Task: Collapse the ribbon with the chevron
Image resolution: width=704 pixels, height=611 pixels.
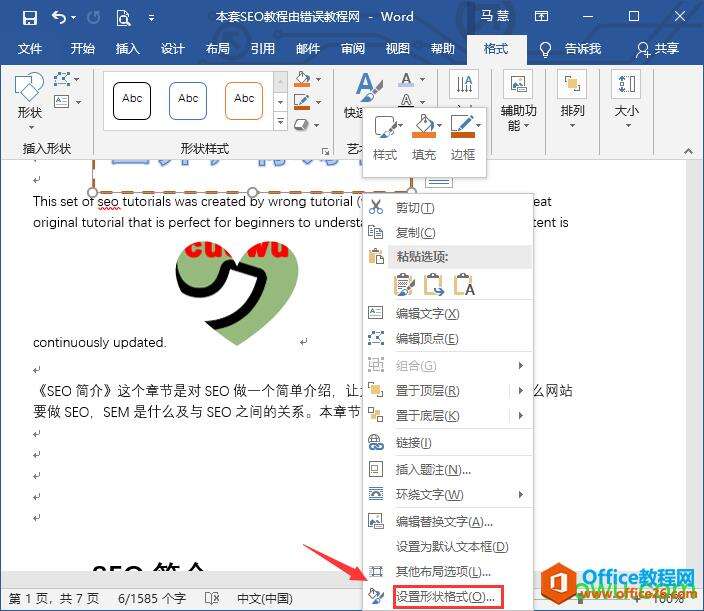Action: pyautogui.click(x=688, y=152)
